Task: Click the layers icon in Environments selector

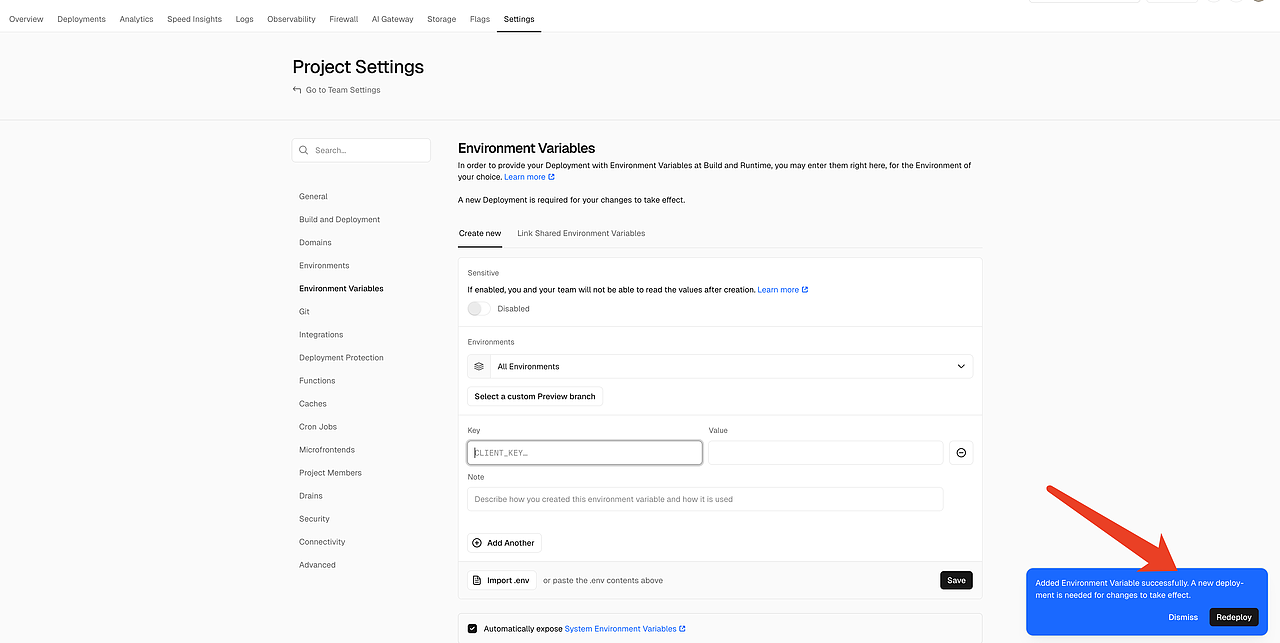Action: tap(479, 366)
